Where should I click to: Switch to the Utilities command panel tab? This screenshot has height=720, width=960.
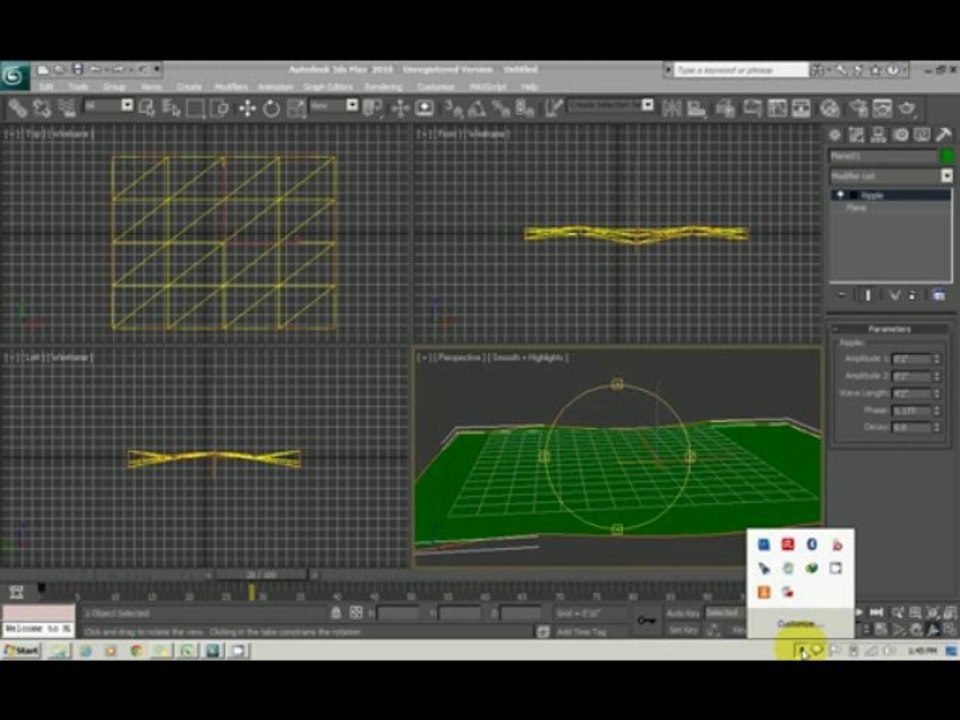tap(943, 135)
